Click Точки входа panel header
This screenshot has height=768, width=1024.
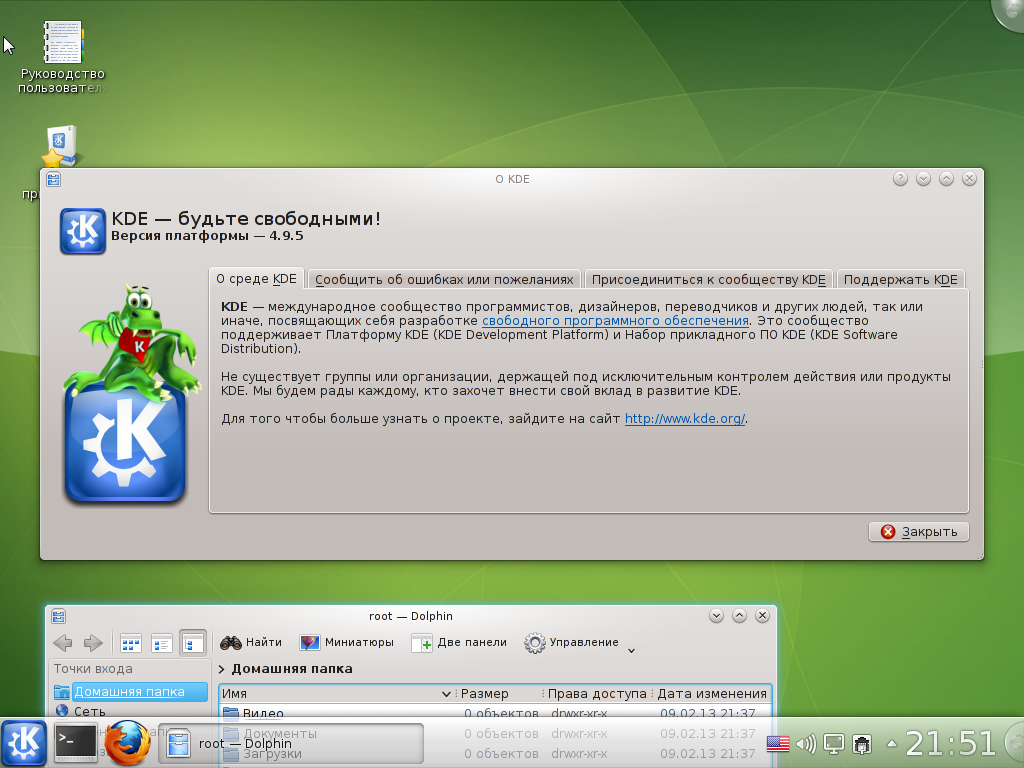click(93, 669)
